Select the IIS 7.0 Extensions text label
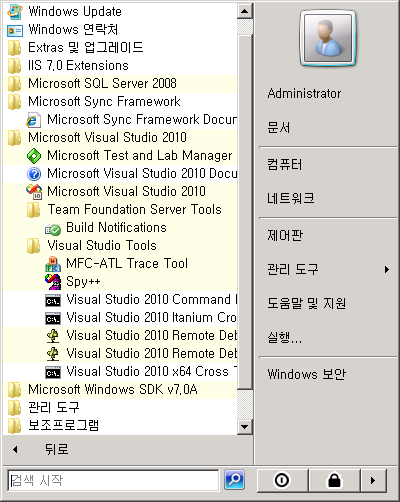This screenshot has width=400, height=502. tap(78, 66)
